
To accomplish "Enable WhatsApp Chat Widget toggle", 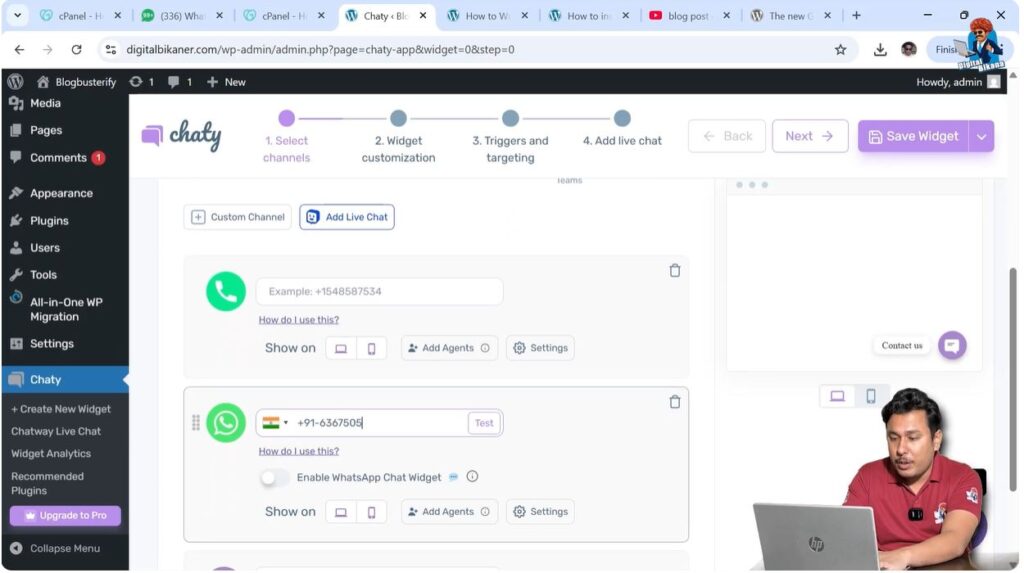I will [x=274, y=478].
